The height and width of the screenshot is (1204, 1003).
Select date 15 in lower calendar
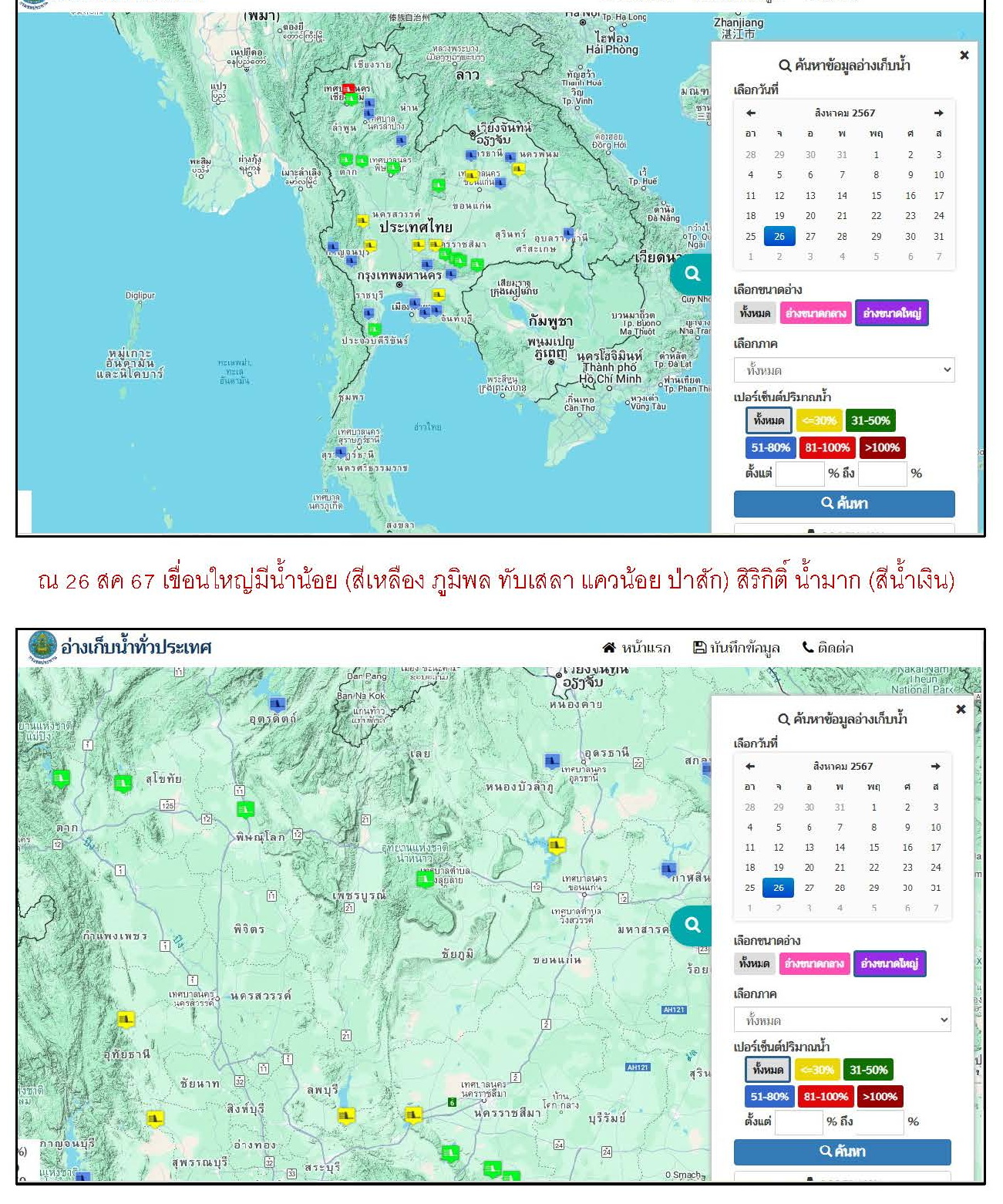874,848
